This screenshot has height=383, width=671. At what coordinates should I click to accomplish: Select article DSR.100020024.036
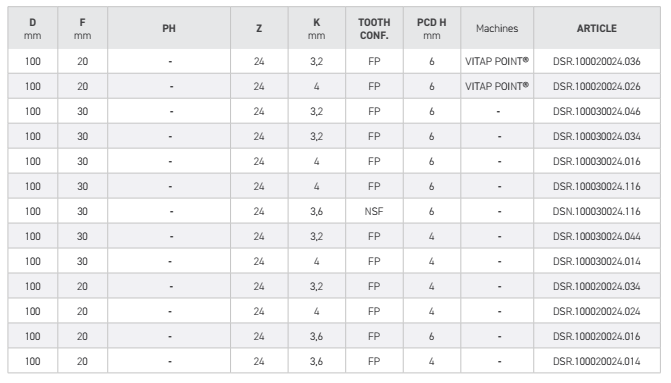597,61
